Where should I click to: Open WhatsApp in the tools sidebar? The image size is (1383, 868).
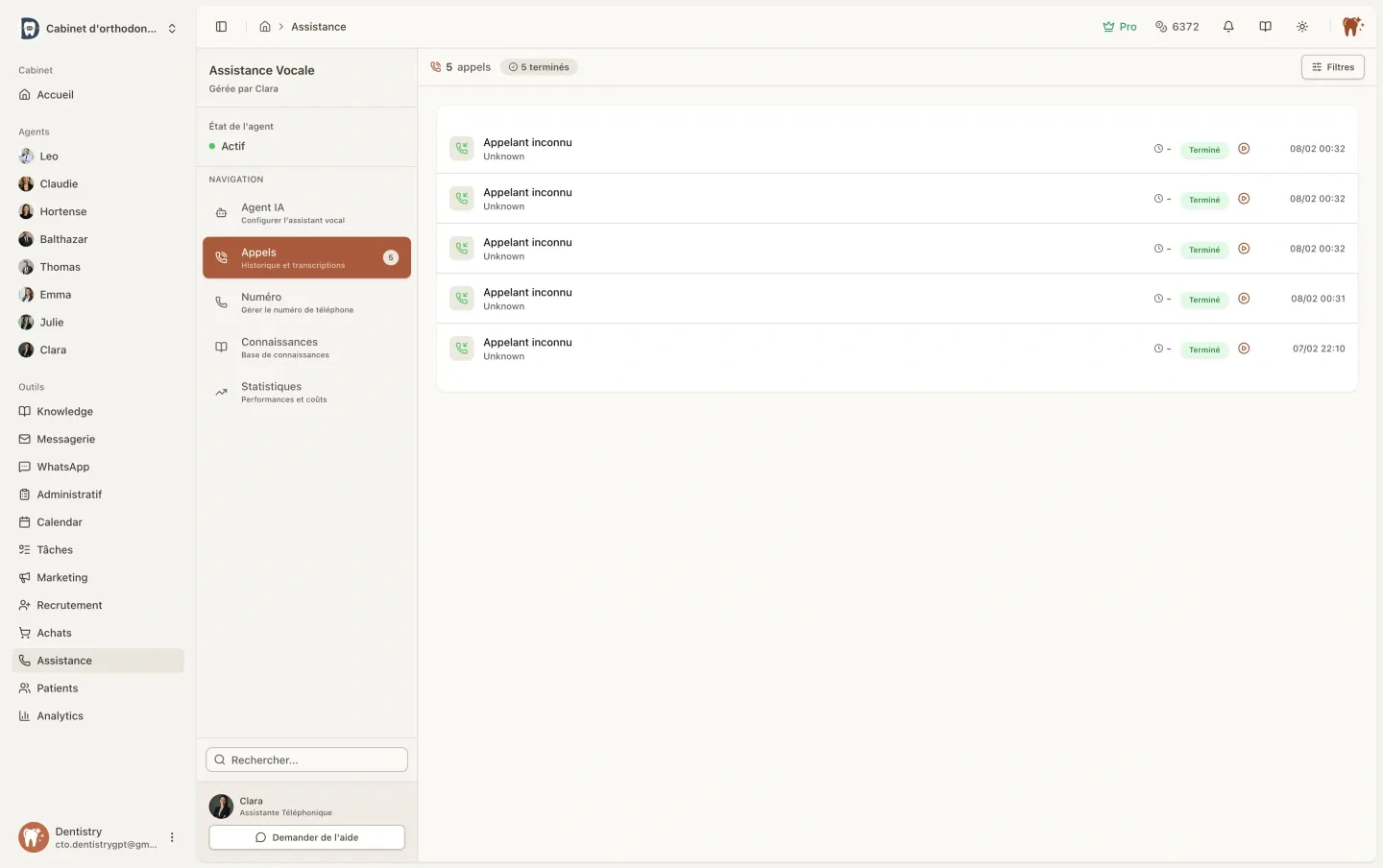pyautogui.click(x=63, y=467)
